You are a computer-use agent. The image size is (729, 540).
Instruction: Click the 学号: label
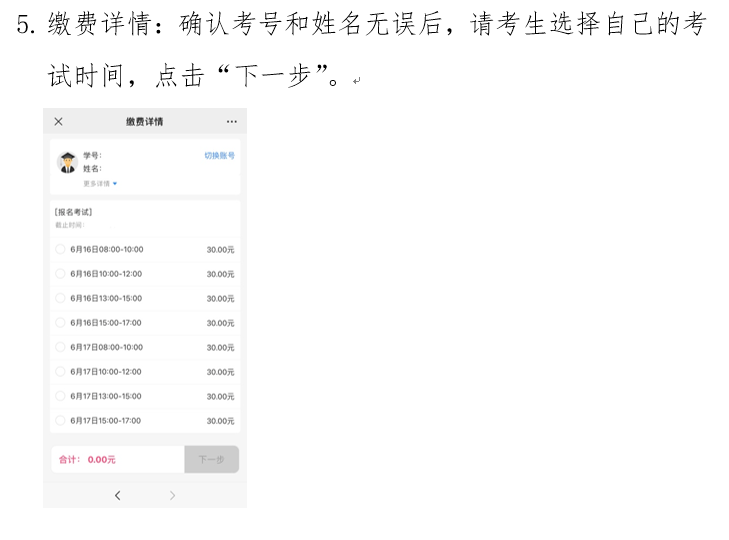[92, 155]
